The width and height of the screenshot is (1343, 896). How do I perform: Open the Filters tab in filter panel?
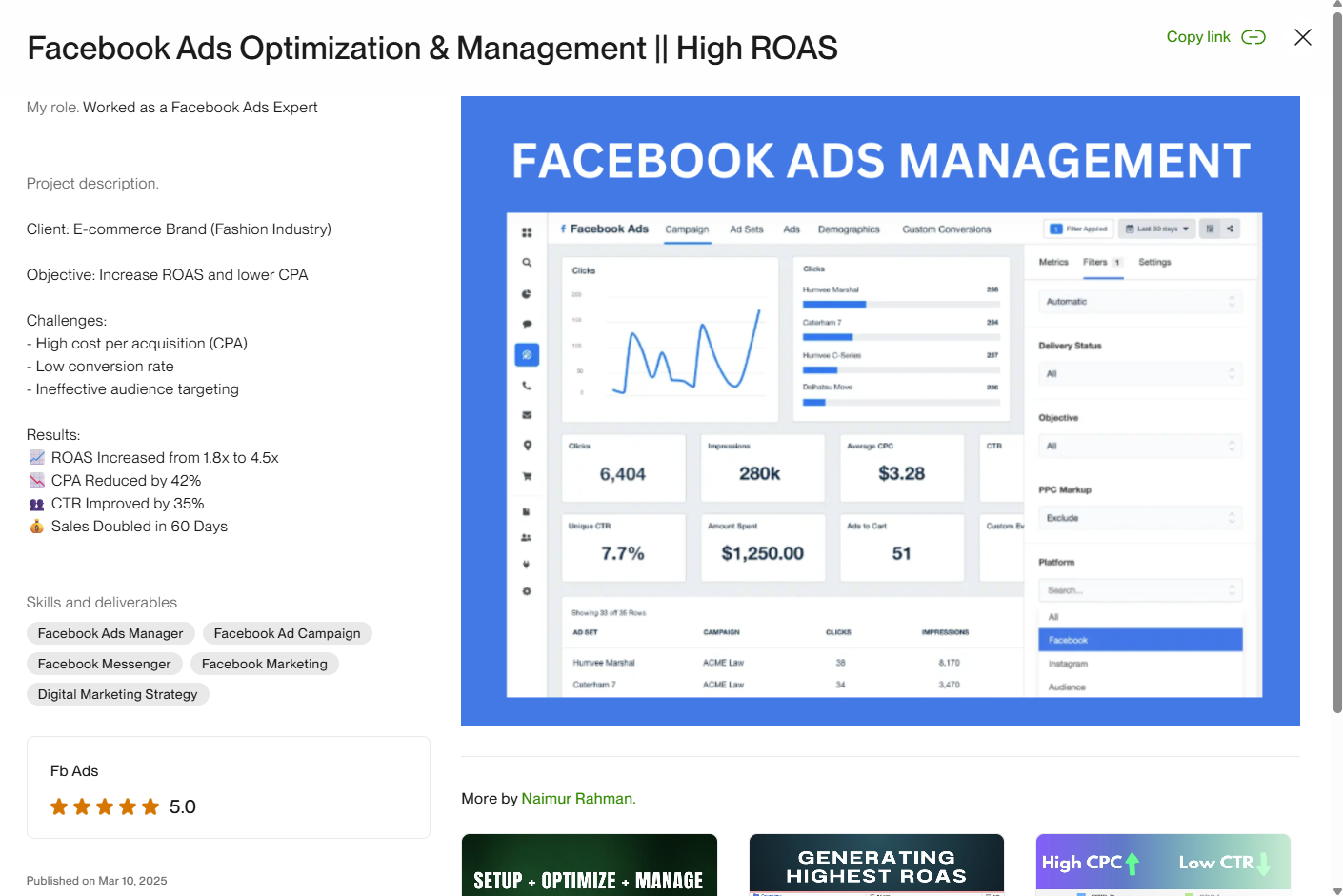[x=1103, y=262]
